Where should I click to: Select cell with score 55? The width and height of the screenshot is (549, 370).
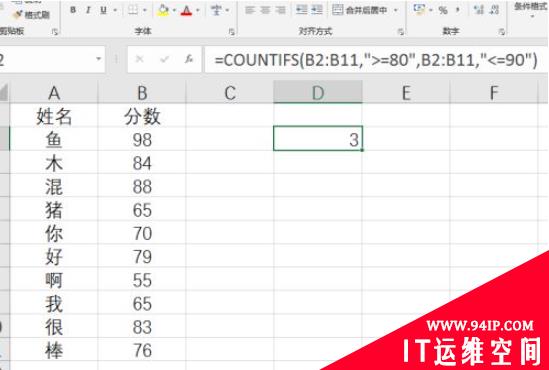pos(142,280)
